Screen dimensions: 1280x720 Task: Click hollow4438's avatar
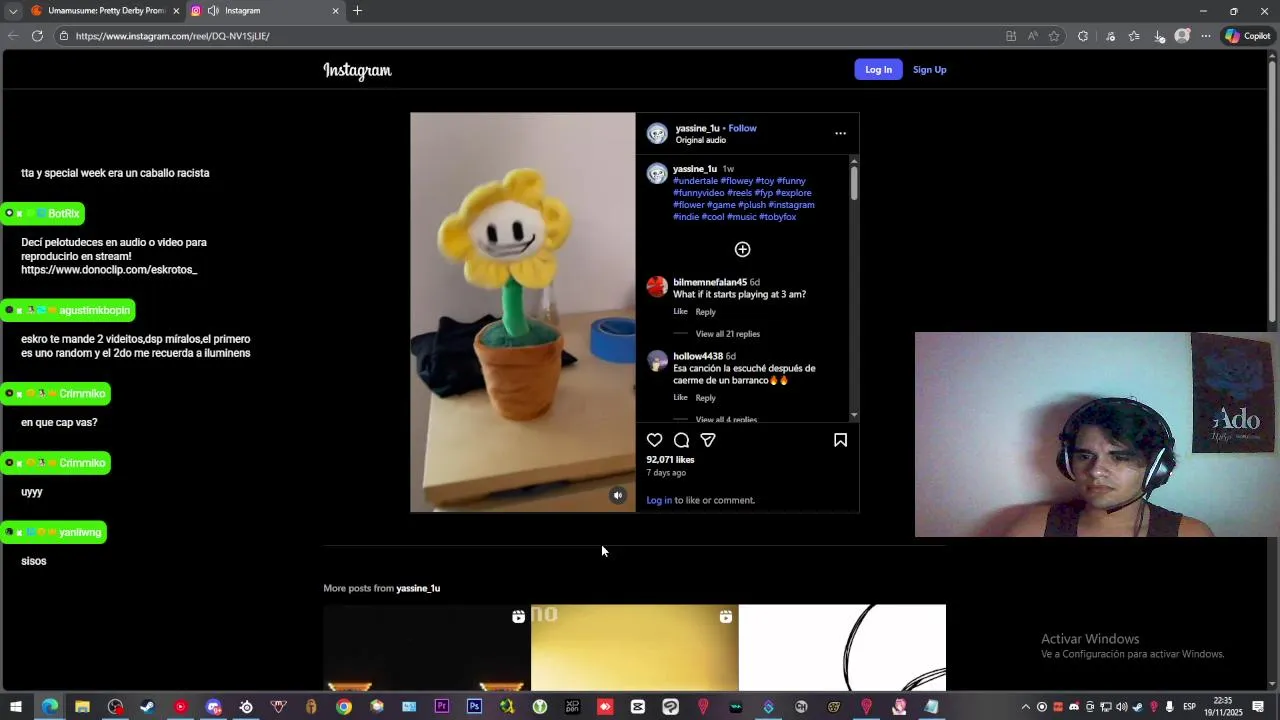point(657,361)
